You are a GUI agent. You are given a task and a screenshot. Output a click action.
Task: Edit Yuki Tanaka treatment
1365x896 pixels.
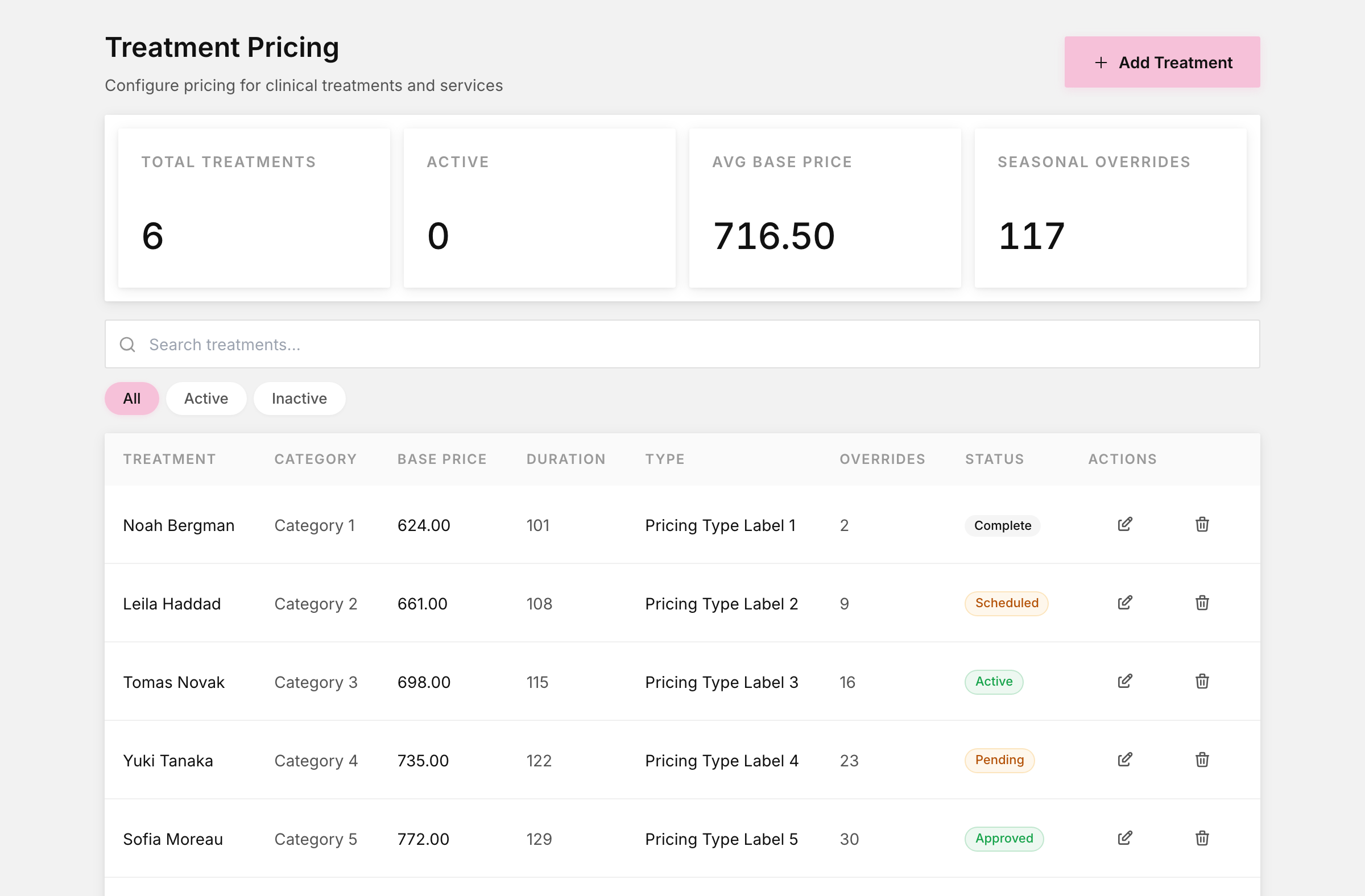pyautogui.click(x=1124, y=760)
